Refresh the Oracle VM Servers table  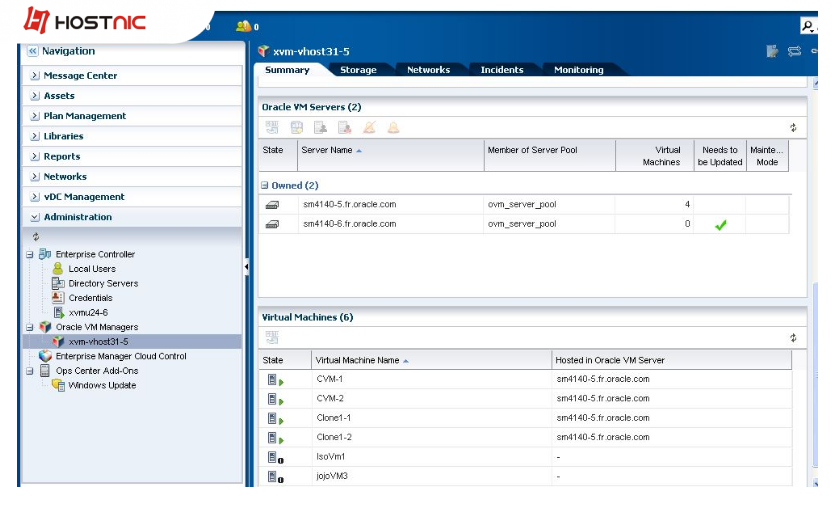[x=793, y=128]
